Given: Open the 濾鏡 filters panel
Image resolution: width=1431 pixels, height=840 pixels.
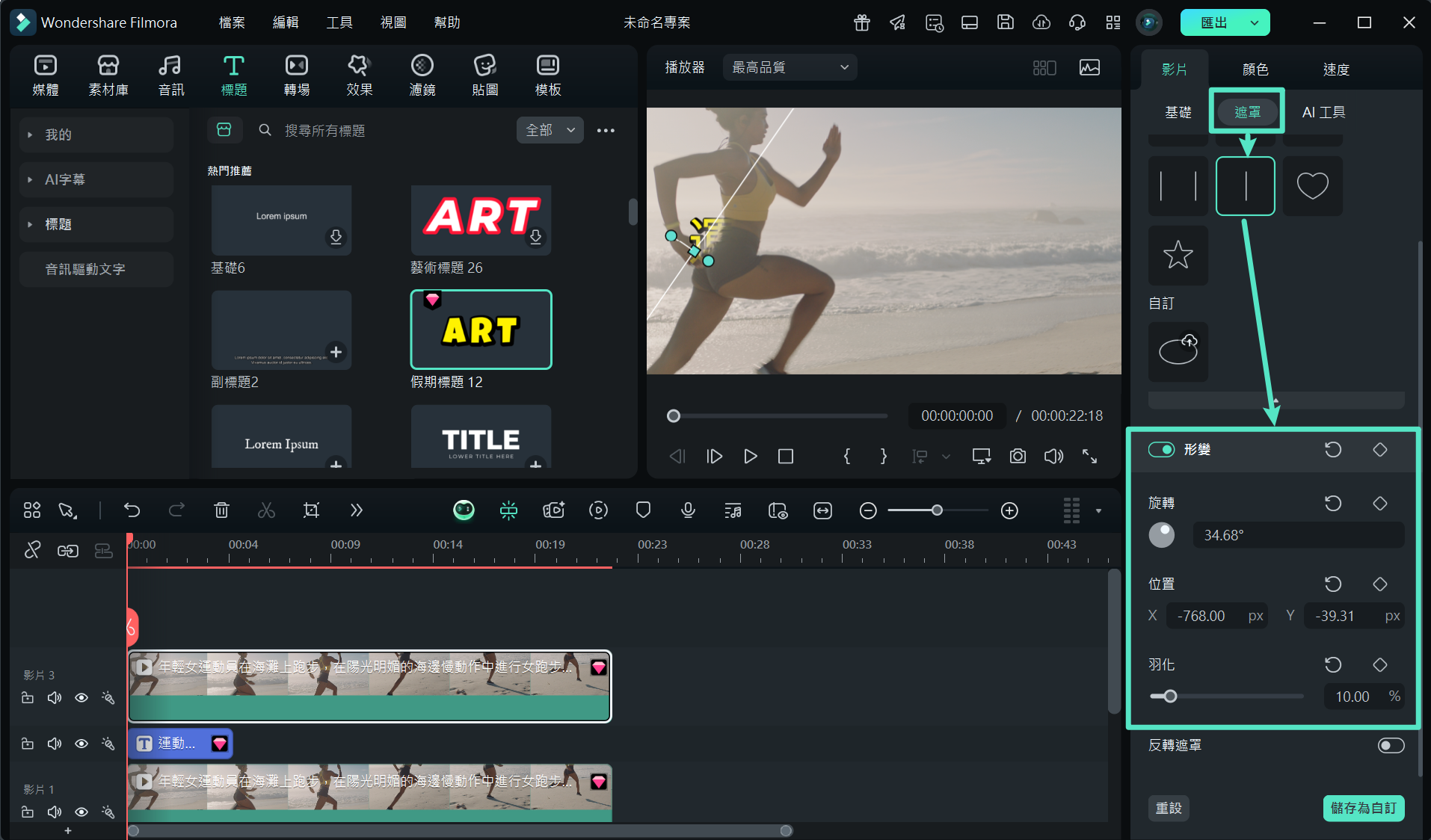Looking at the screenshot, I should (x=422, y=75).
